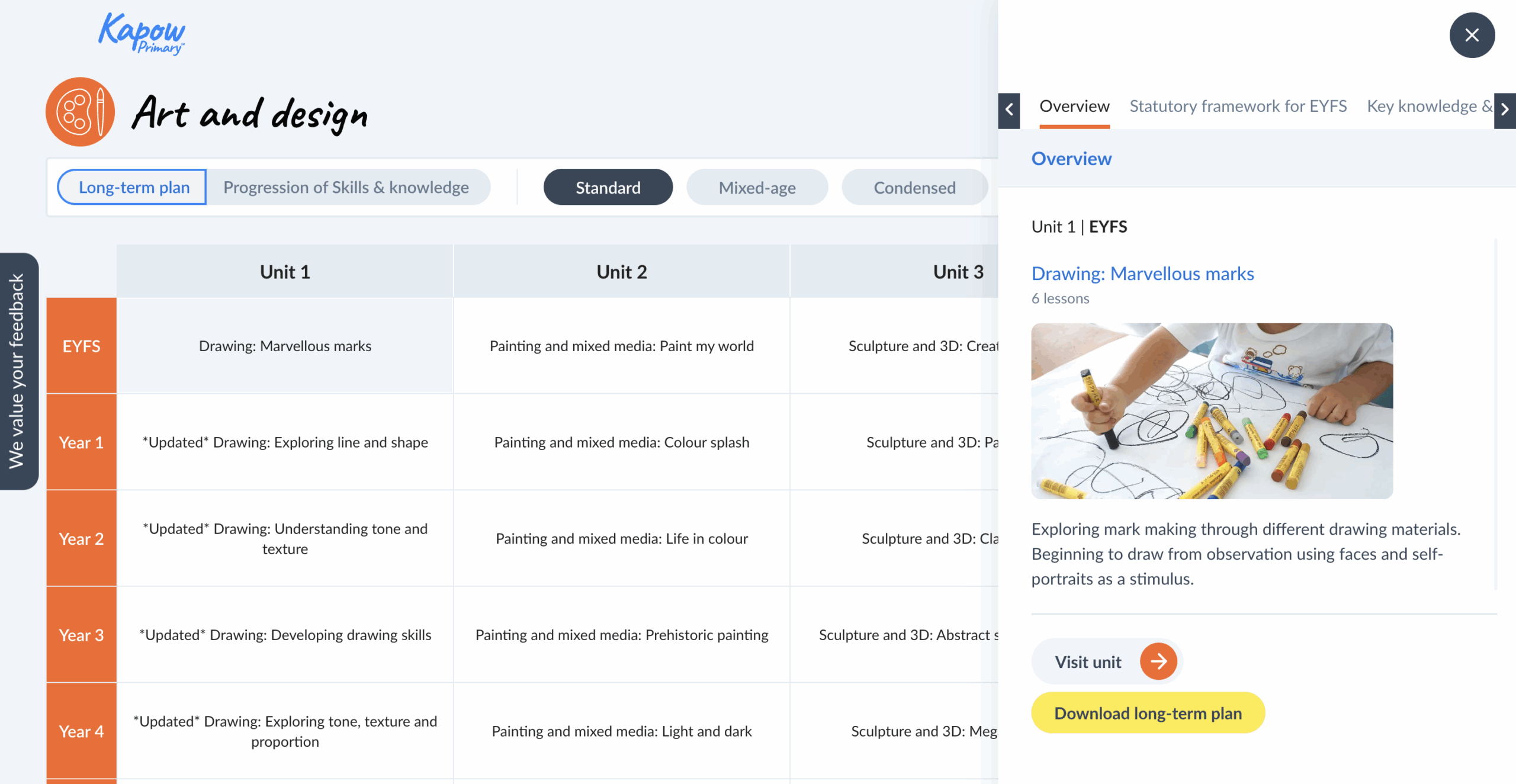Choose the Mixed-age plan option

coord(757,187)
